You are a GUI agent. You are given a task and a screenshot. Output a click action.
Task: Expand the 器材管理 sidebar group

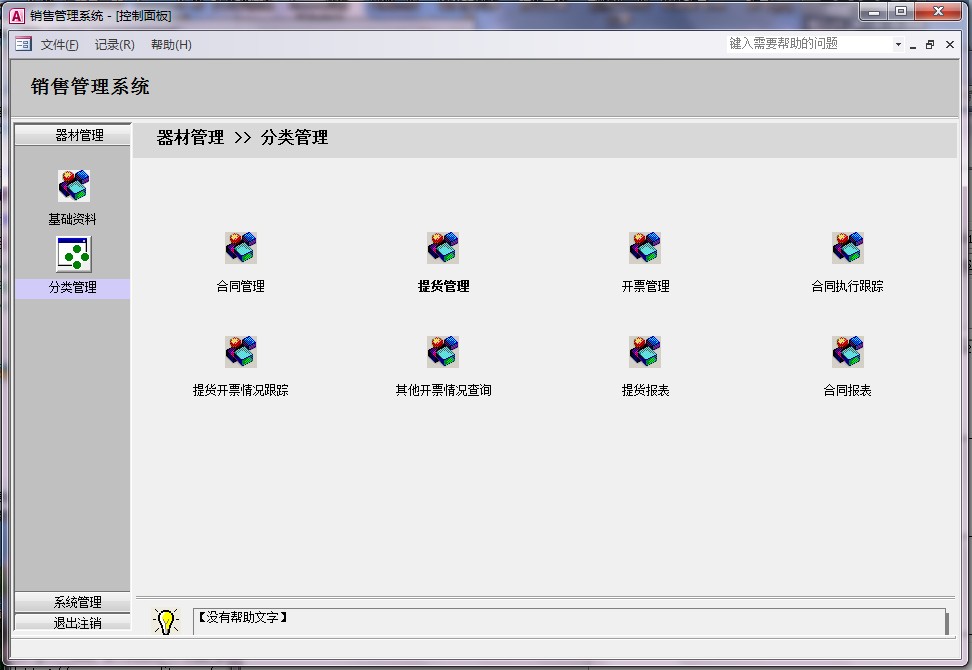pyautogui.click(x=73, y=135)
